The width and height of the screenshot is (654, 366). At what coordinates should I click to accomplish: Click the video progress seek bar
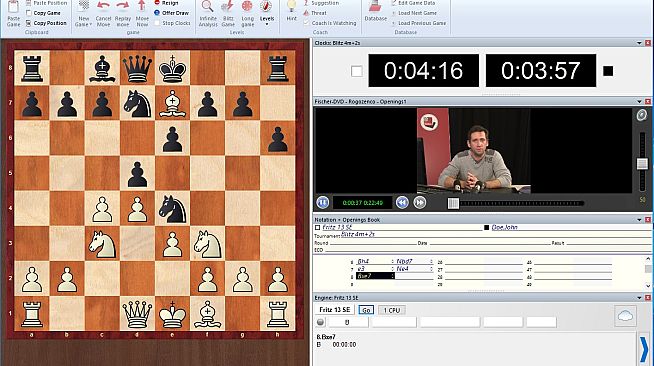[x=516, y=203]
